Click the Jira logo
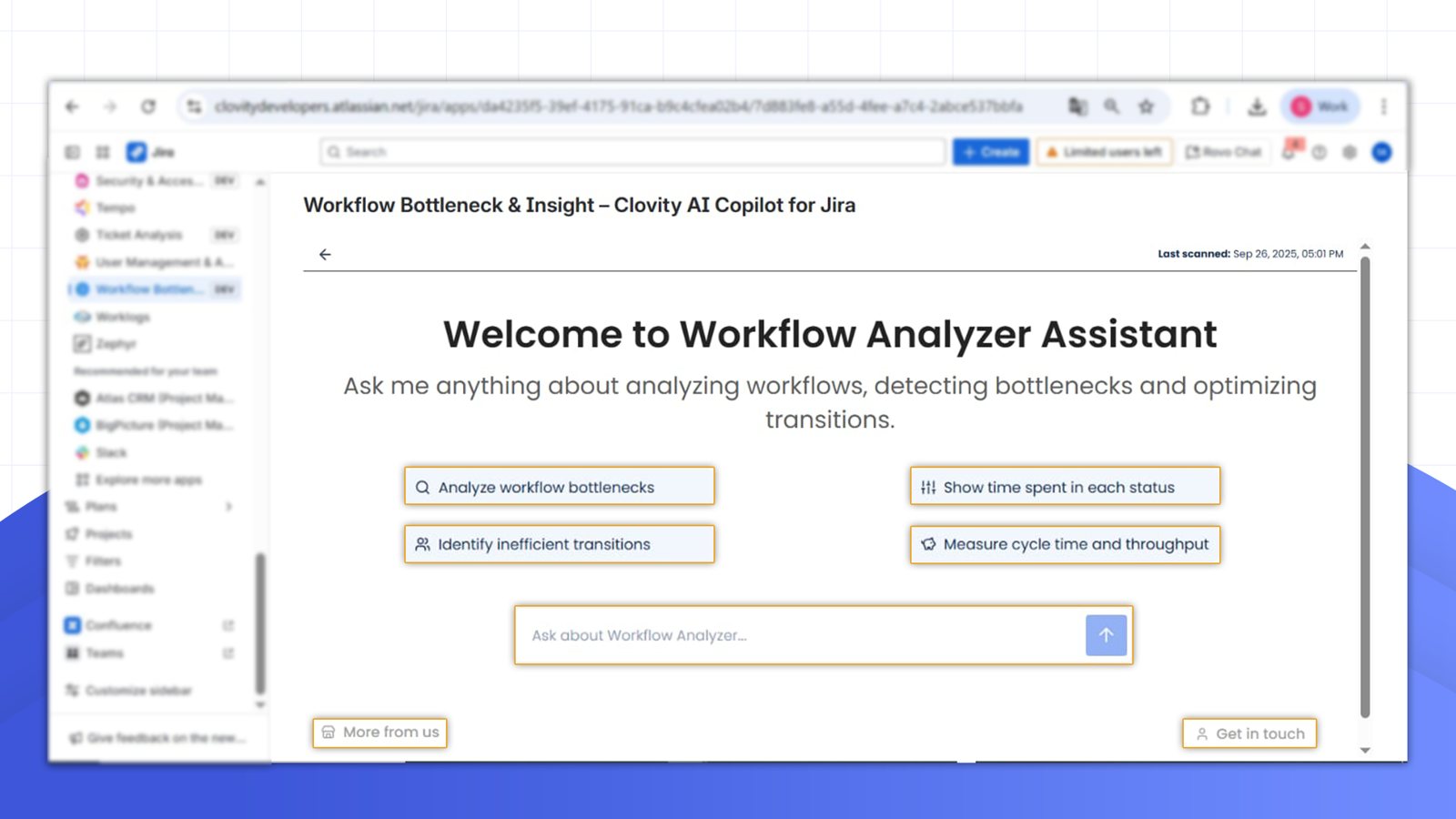This screenshot has width=1456, height=819. point(151,152)
